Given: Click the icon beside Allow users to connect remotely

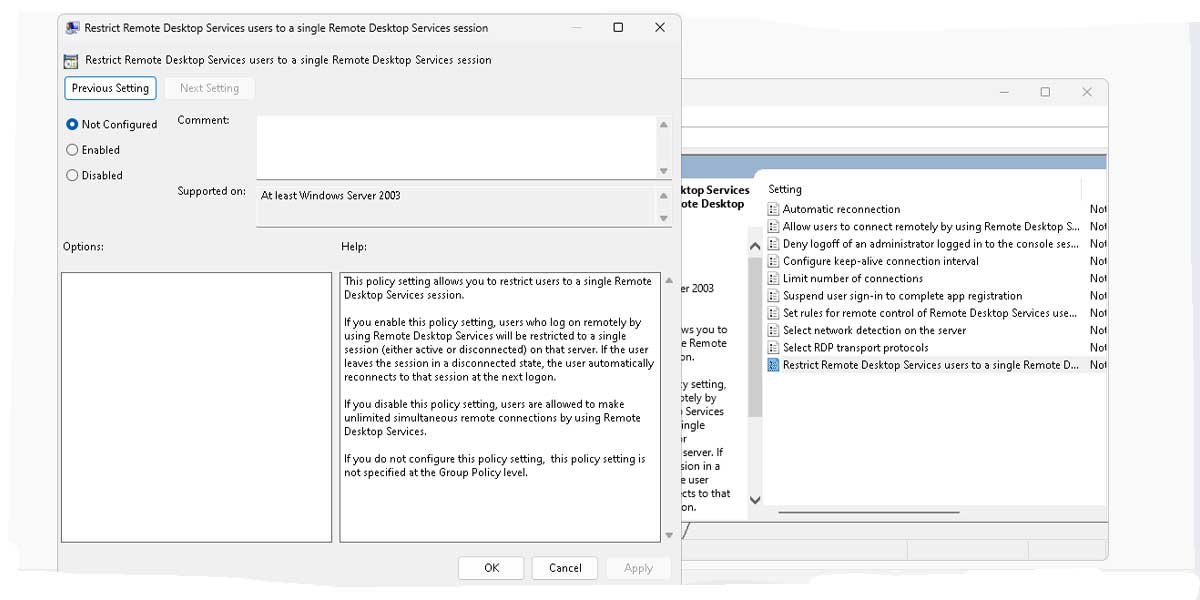Looking at the screenshot, I should tap(774, 226).
